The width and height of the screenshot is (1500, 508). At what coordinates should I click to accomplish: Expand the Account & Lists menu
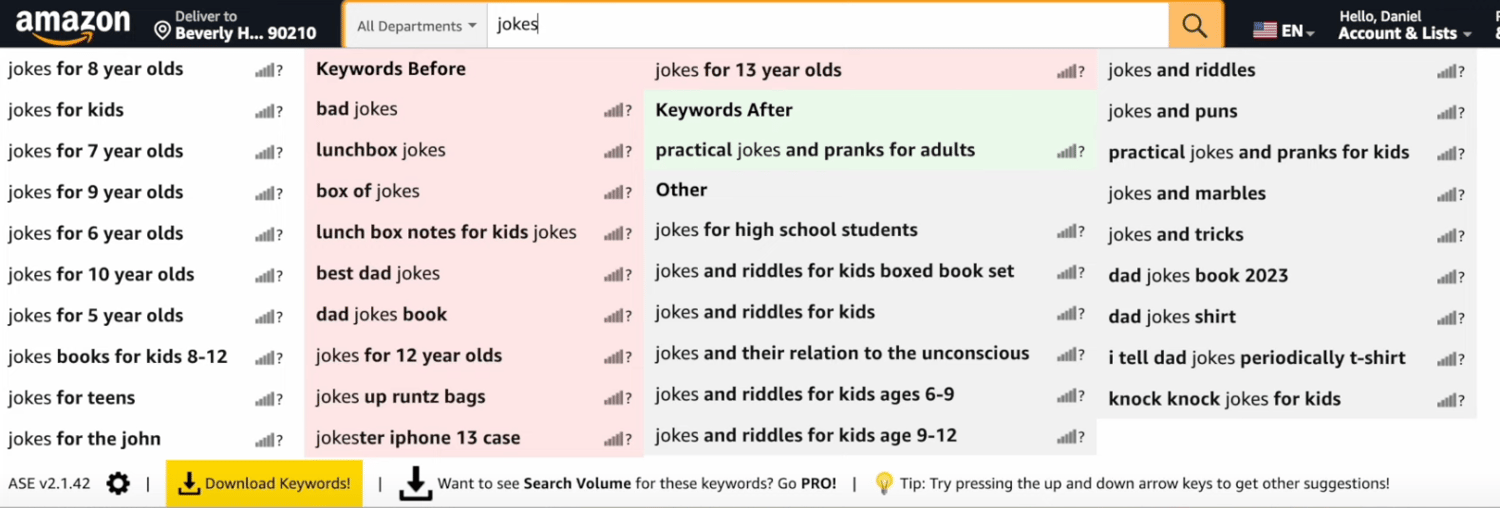[1404, 33]
